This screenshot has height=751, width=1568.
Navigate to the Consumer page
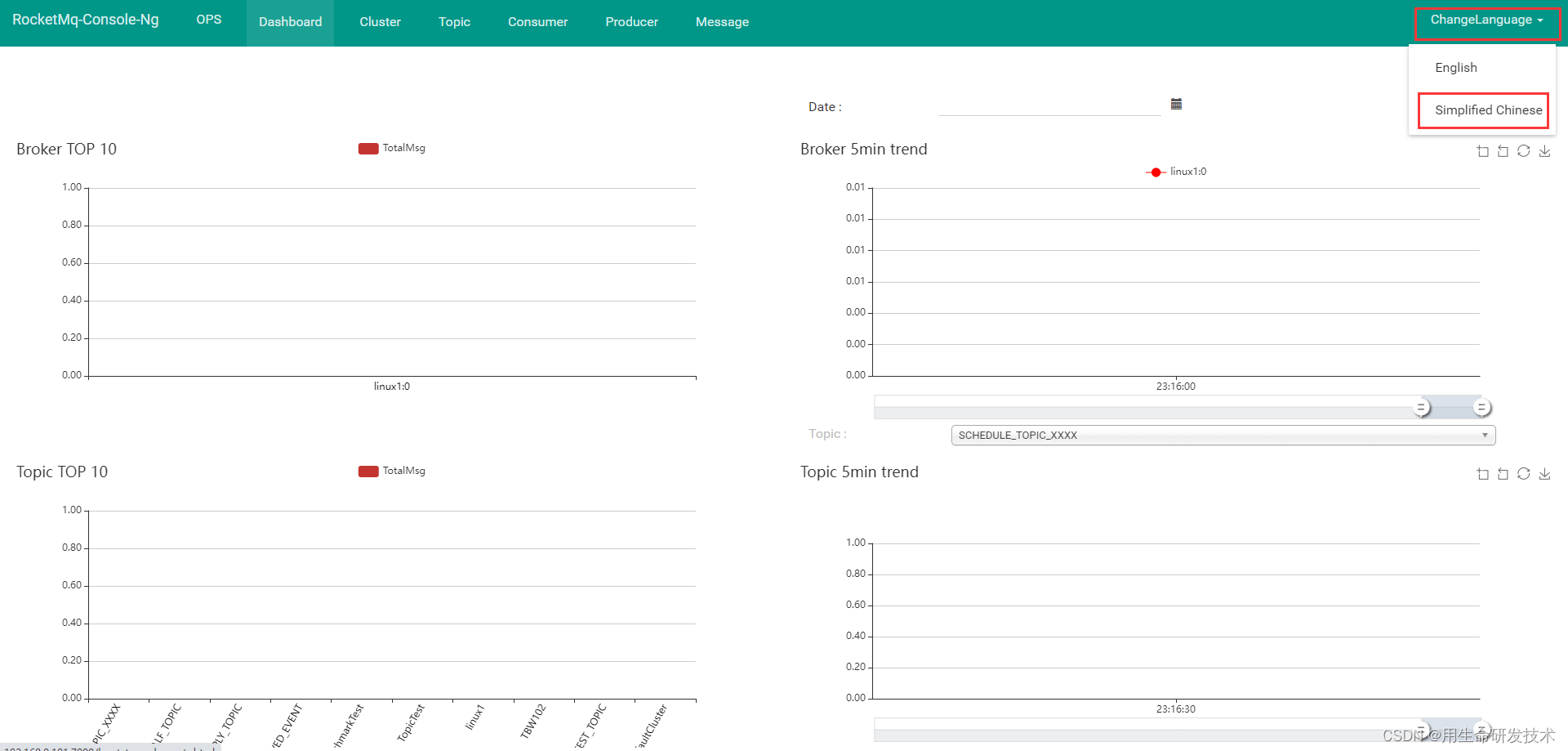537,22
